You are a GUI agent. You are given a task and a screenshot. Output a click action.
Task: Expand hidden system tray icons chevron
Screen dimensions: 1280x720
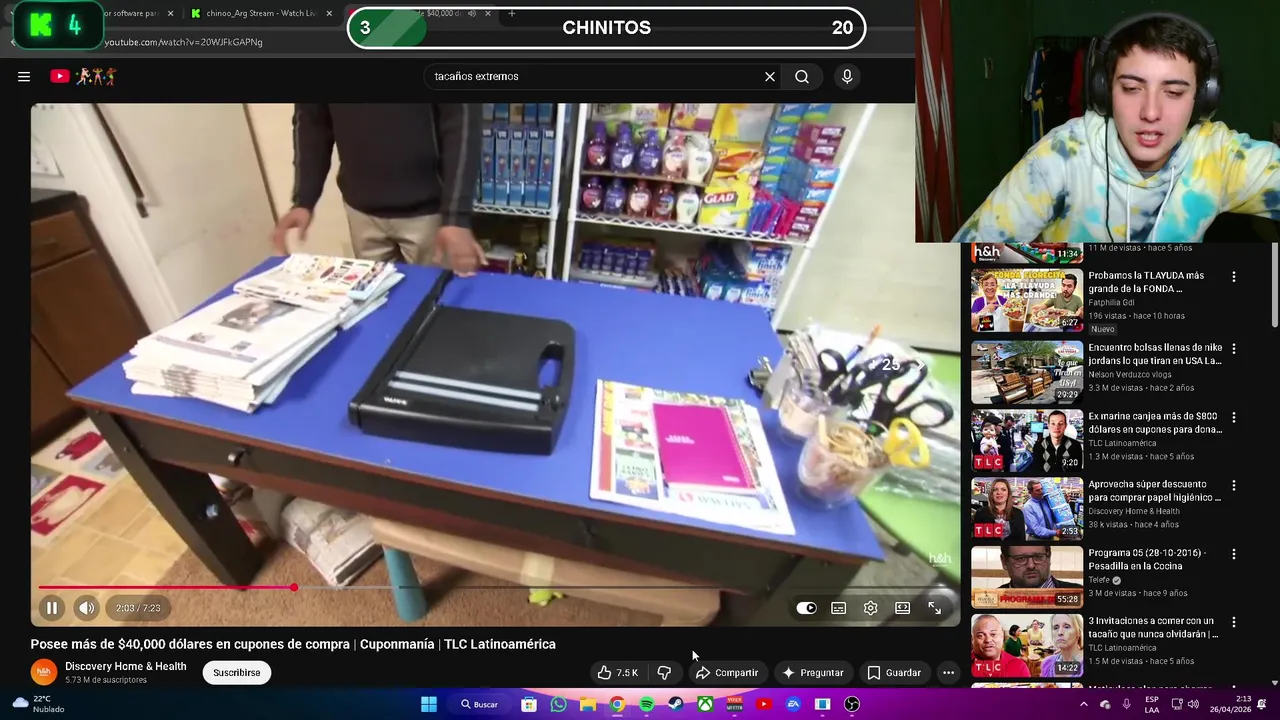pyautogui.click(x=1083, y=704)
